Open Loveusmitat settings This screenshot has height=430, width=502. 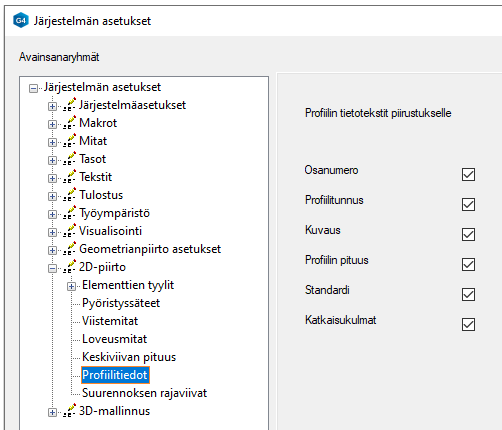pos(114,339)
